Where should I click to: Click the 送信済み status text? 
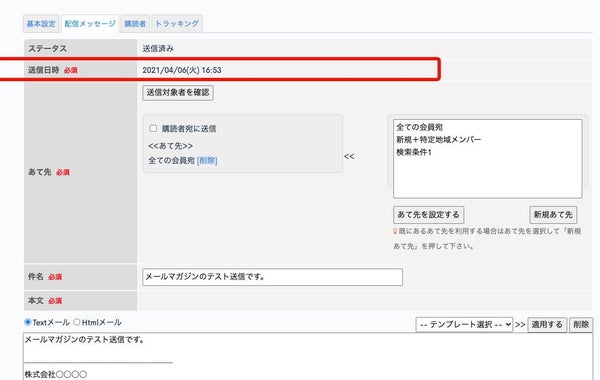(x=158, y=49)
